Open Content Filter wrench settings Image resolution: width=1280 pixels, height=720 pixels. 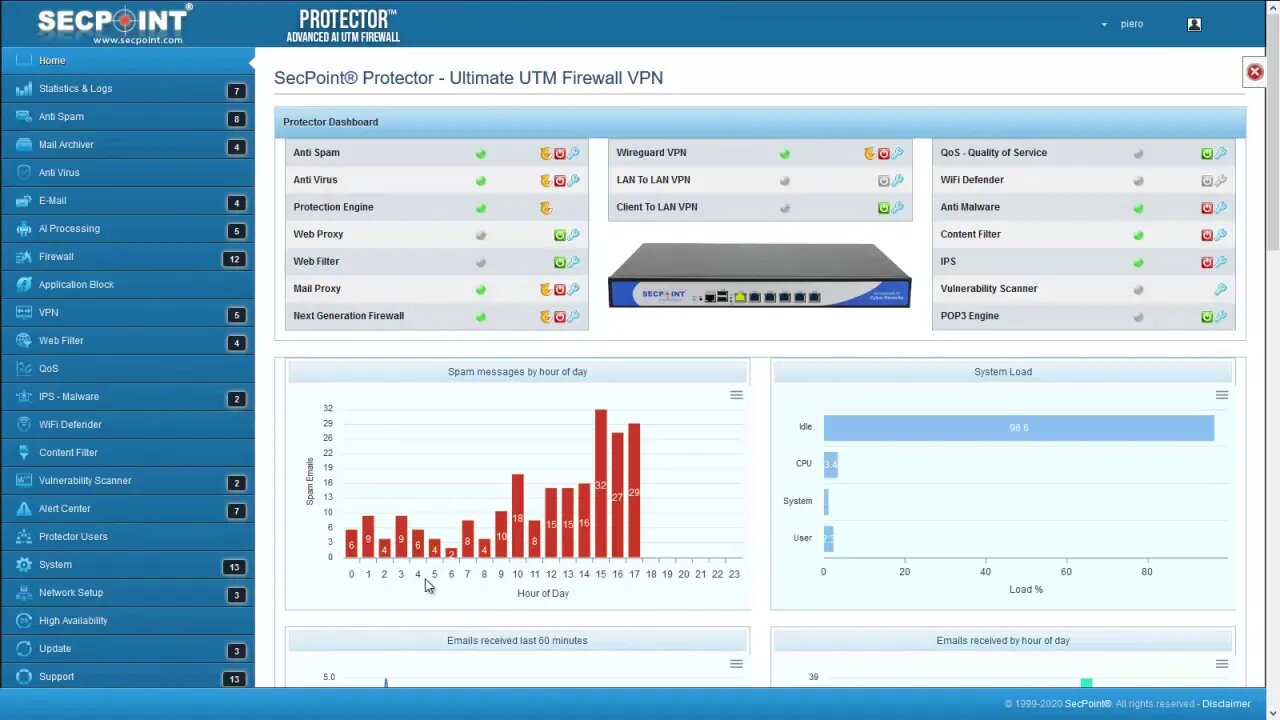[x=1221, y=234]
